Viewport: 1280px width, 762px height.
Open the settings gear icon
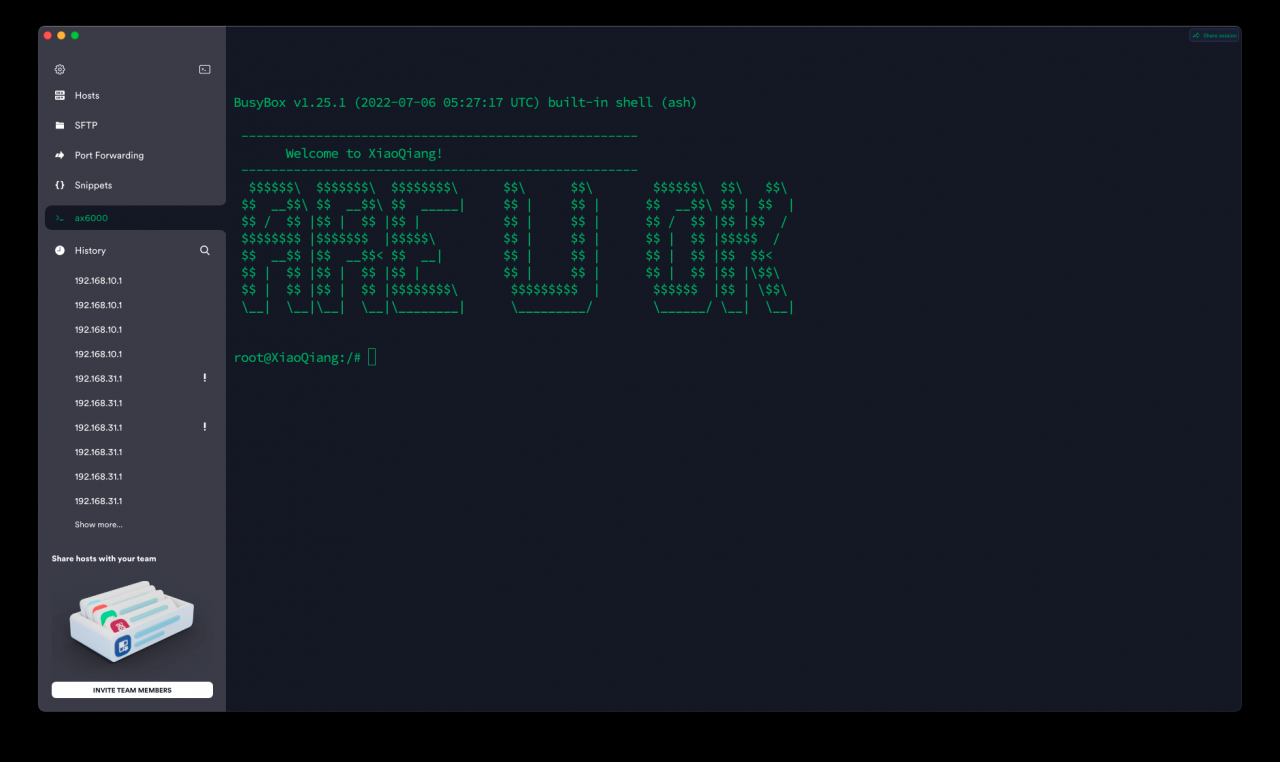[60, 69]
